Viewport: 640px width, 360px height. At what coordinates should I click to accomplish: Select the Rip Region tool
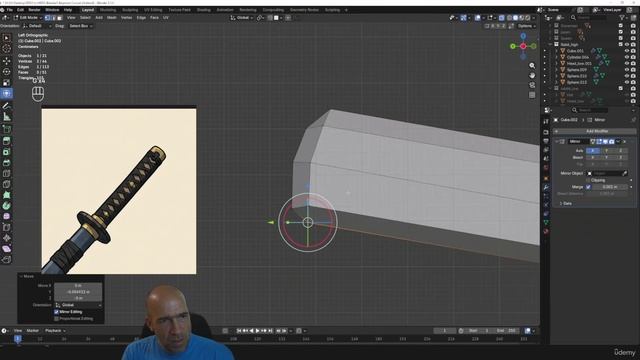point(7,260)
